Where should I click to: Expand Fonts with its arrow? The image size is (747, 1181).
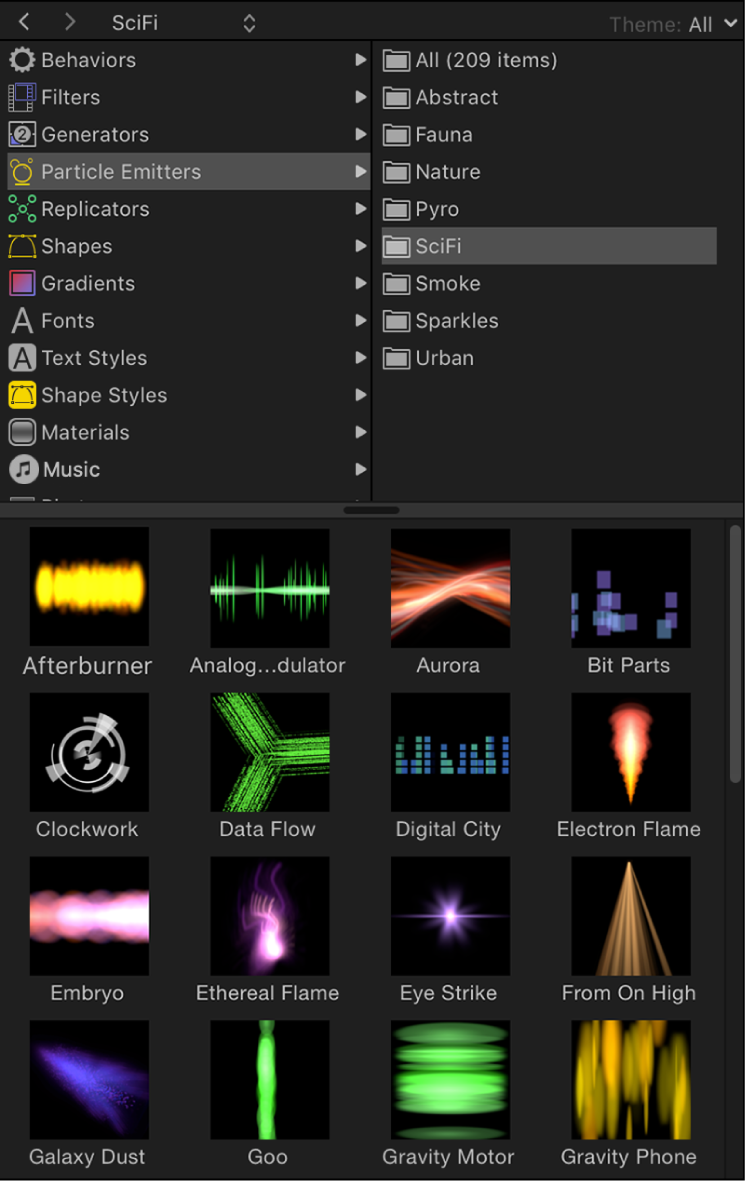(x=361, y=321)
